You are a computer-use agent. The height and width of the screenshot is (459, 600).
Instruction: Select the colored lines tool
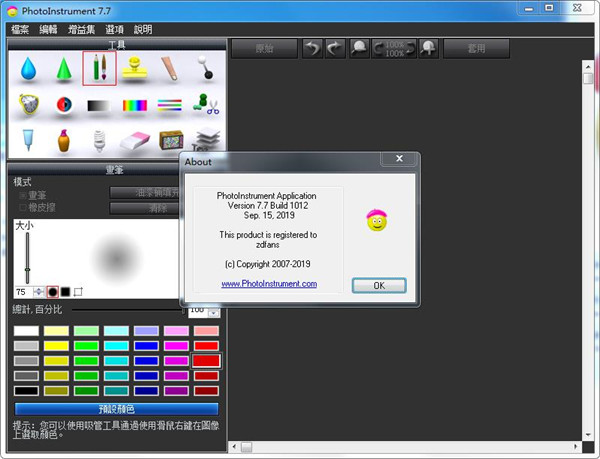pos(170,105)
